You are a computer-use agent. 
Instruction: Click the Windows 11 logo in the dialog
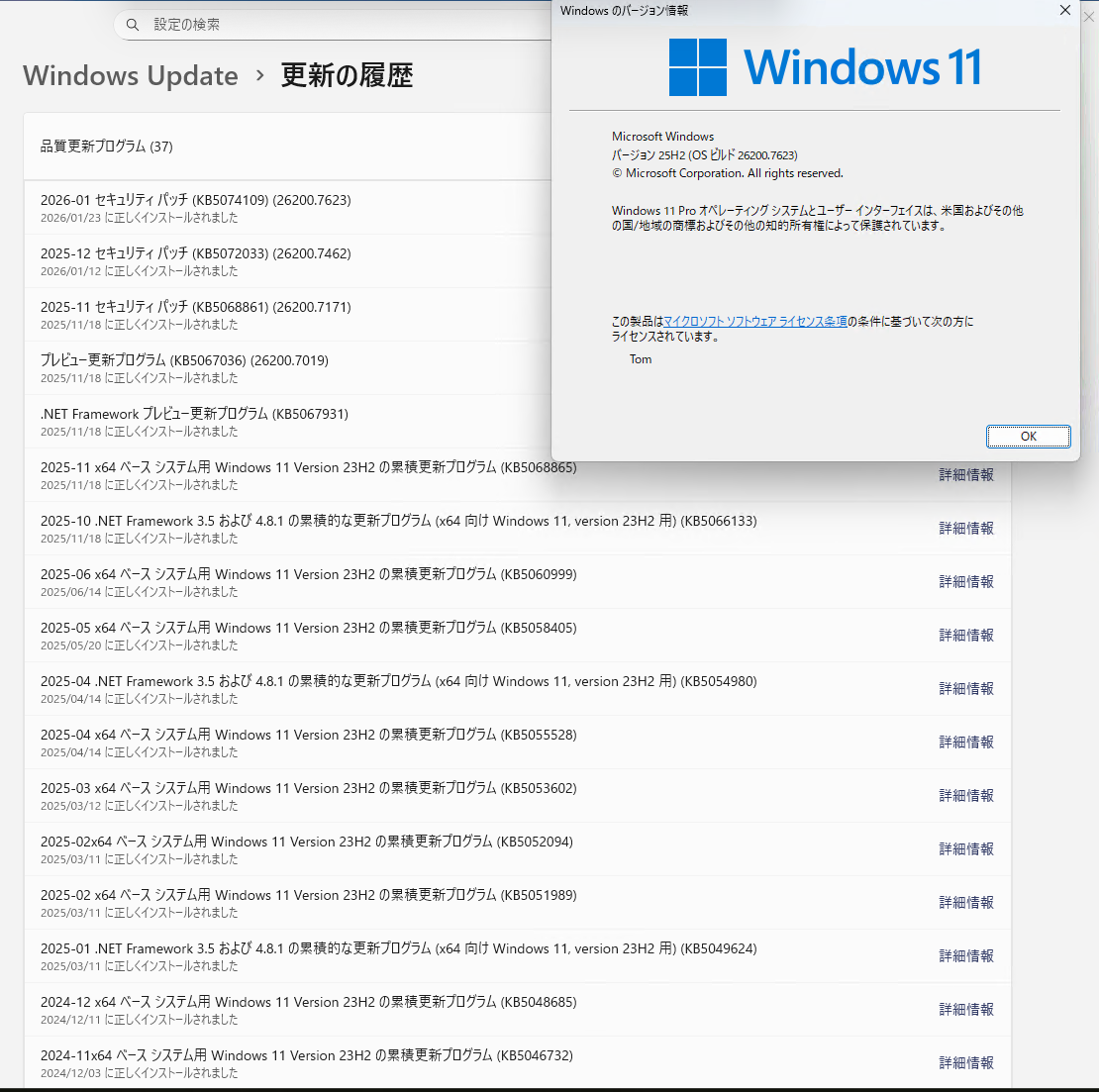825,67
